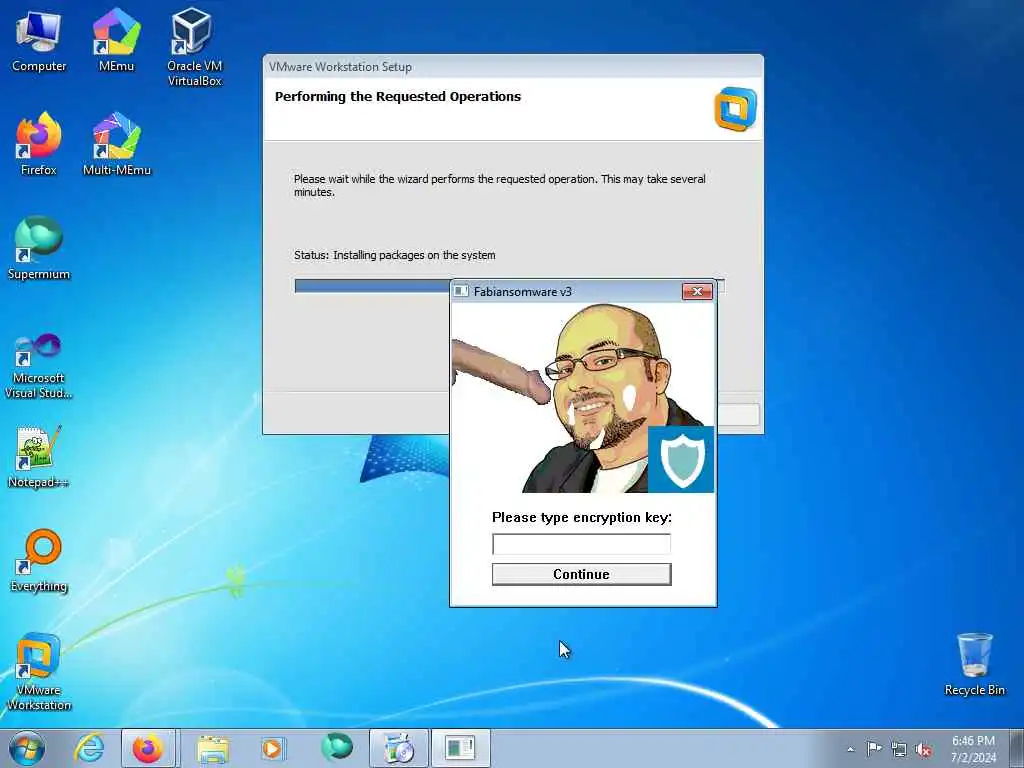Open VMware Workstation desktop shortcut
This screenshot has height=768, width=1024.
pos(39,672)
